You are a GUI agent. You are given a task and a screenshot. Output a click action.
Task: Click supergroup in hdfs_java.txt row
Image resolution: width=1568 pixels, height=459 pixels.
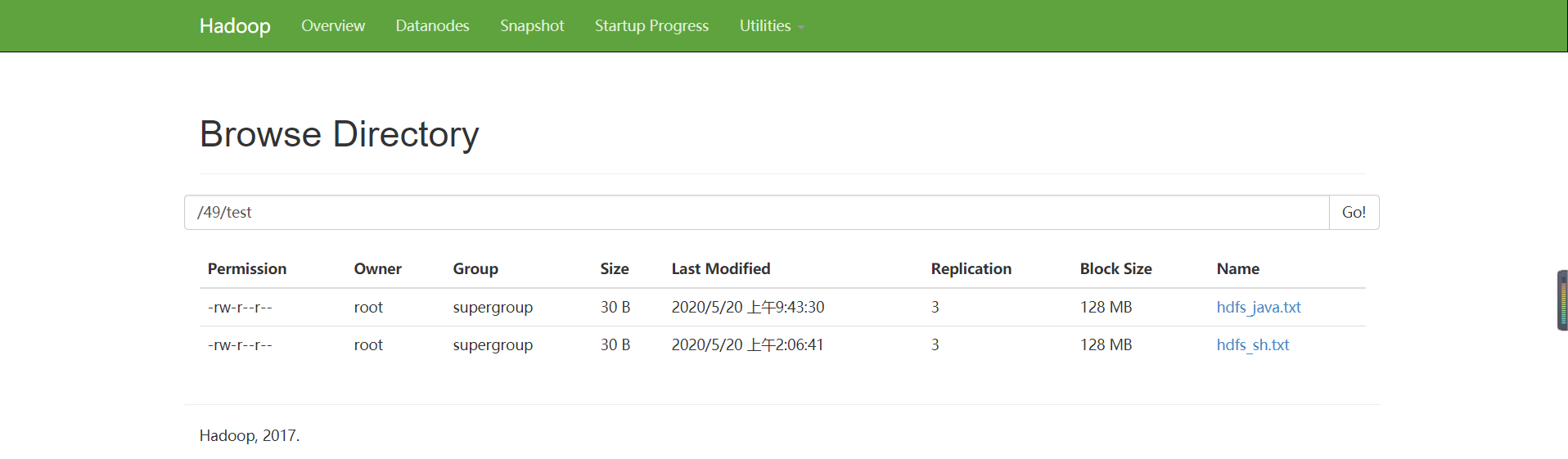pyautogui.click(x=493, y=308)
